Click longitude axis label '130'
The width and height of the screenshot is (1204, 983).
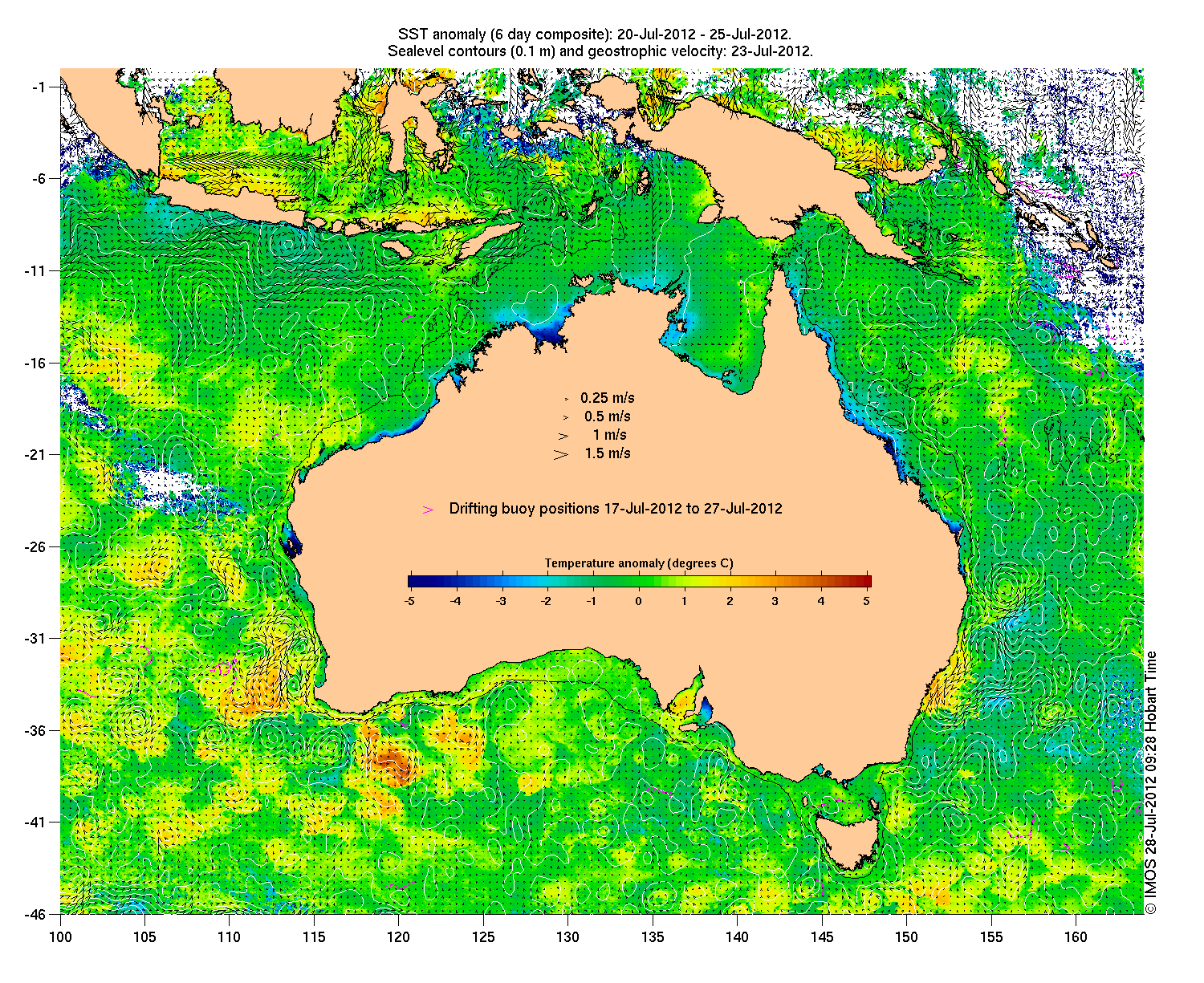(x=567, y=937)
